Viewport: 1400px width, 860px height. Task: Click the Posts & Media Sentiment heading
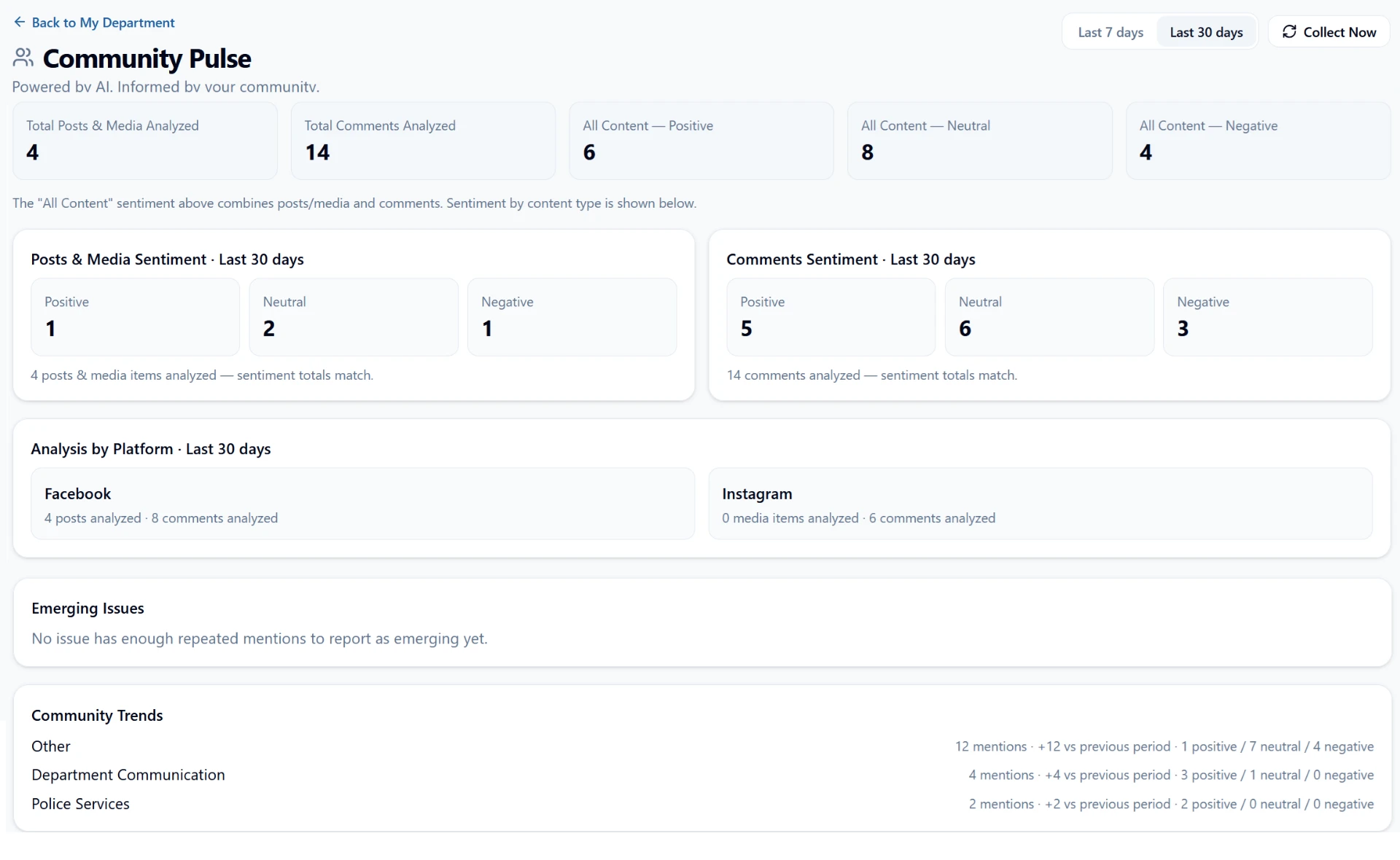(167, 259)
